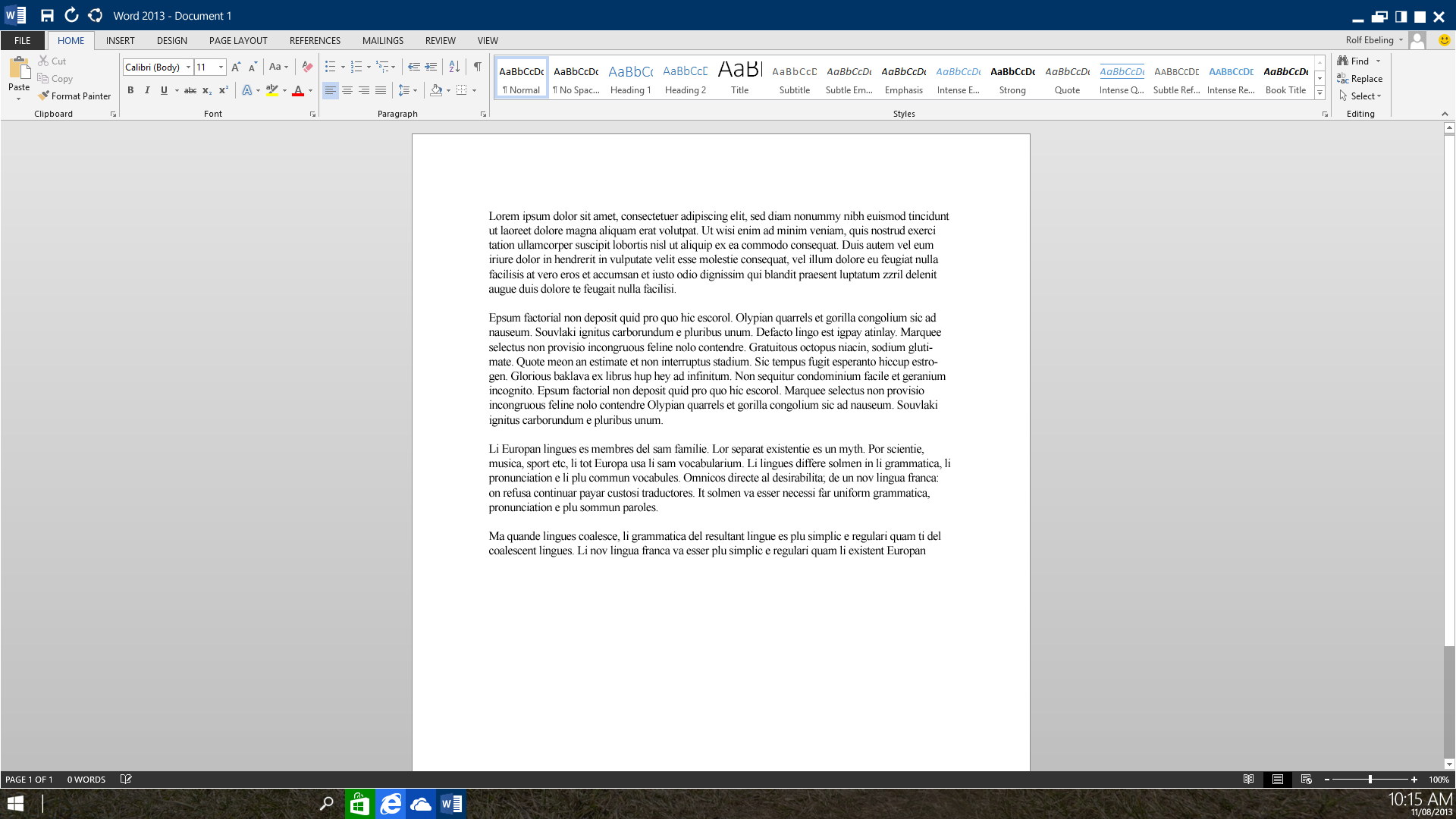The image size is (1456, 819).
Task: Click the zoom slider handle
Action: coord(1370,780)
